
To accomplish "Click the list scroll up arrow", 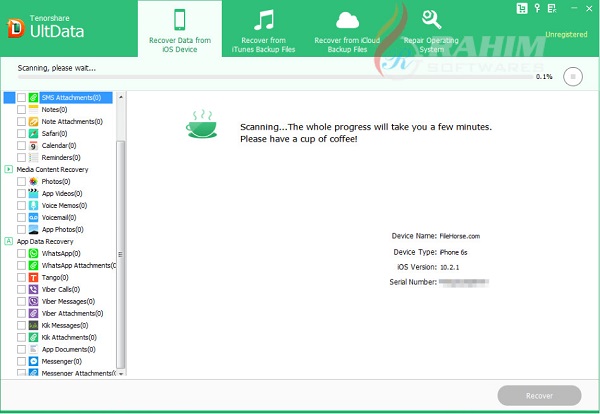I will coord(121,97).
